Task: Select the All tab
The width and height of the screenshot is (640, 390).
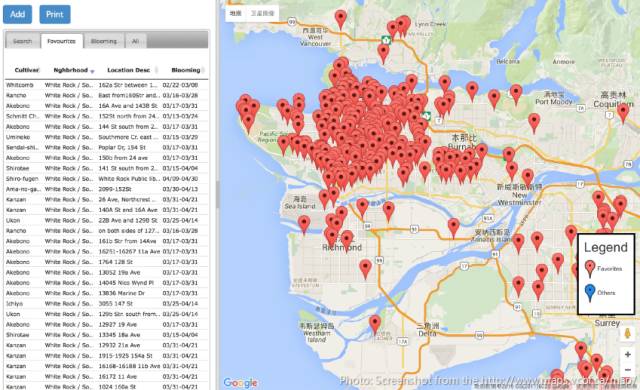Action: (x=136, y=41)
